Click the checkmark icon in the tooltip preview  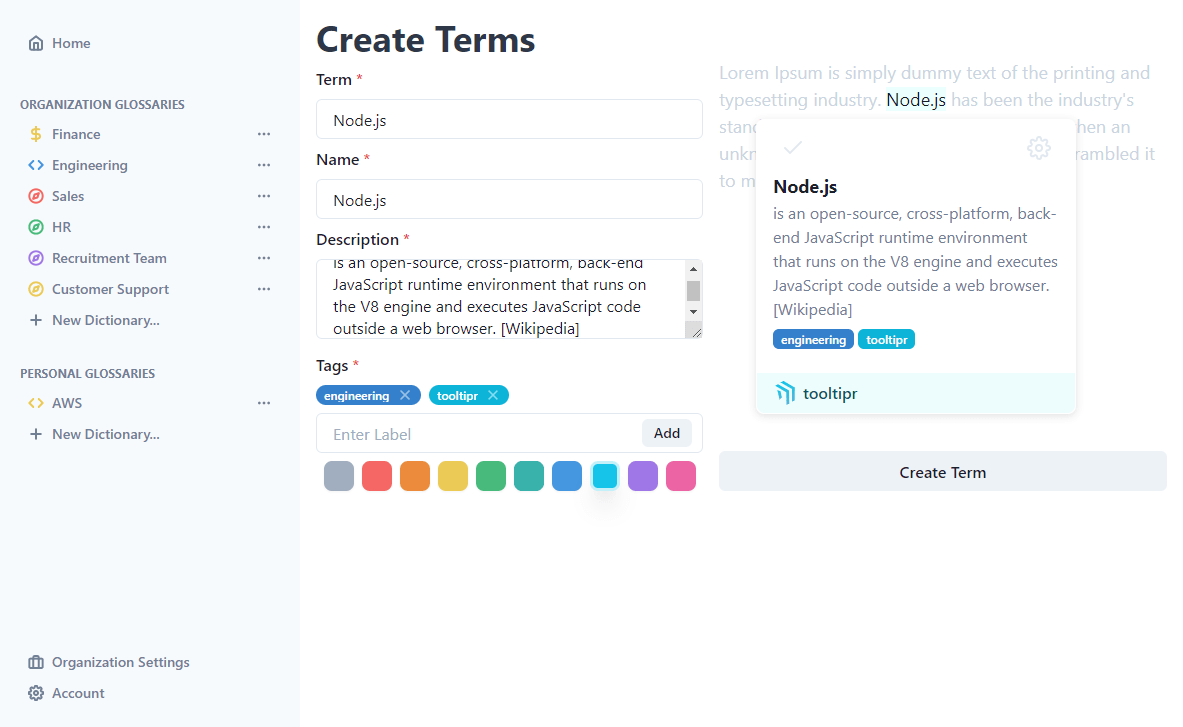793,148
